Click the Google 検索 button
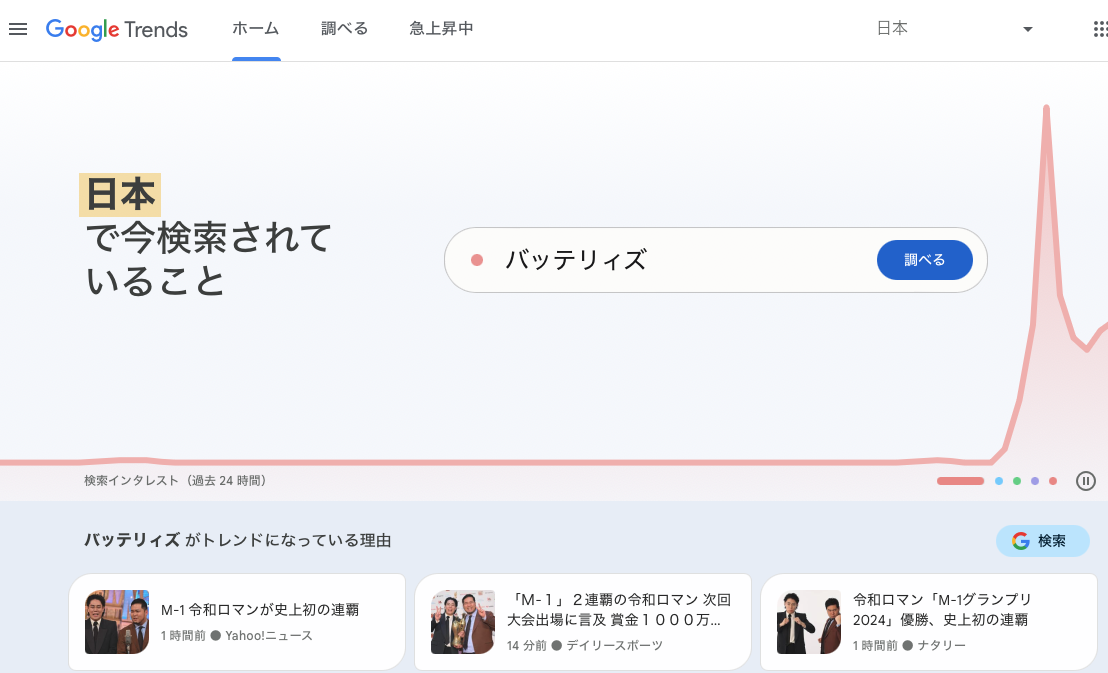The width and height of the screenshot is (1108, 673). click(1042, 541)
